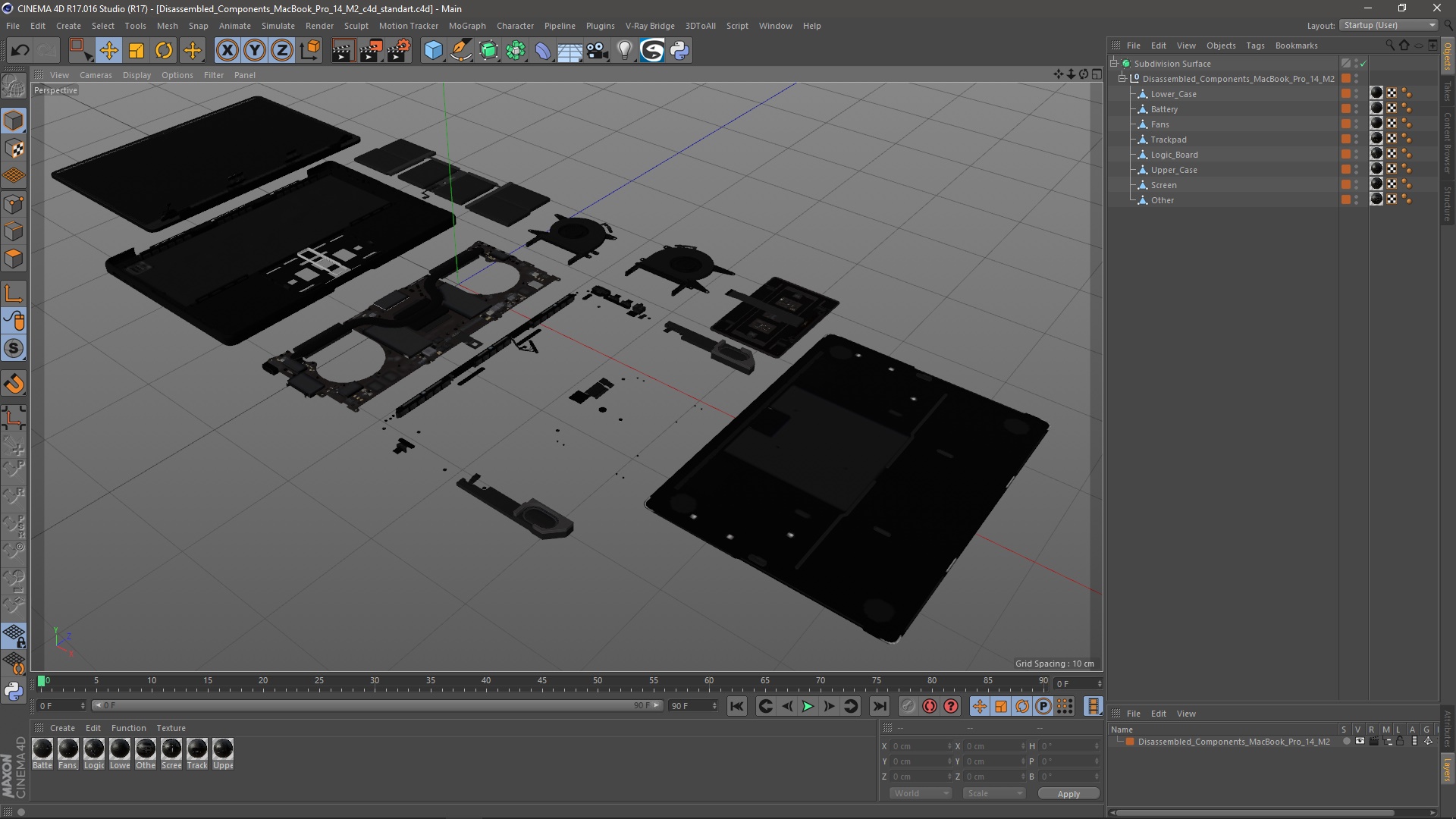Toggle Y axis lock icon
The height and width of the screenshot is (819, 1456).
255,51
